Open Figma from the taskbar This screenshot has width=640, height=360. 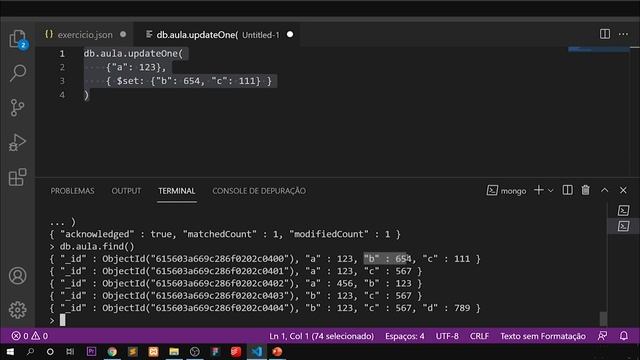click(215, 352)
